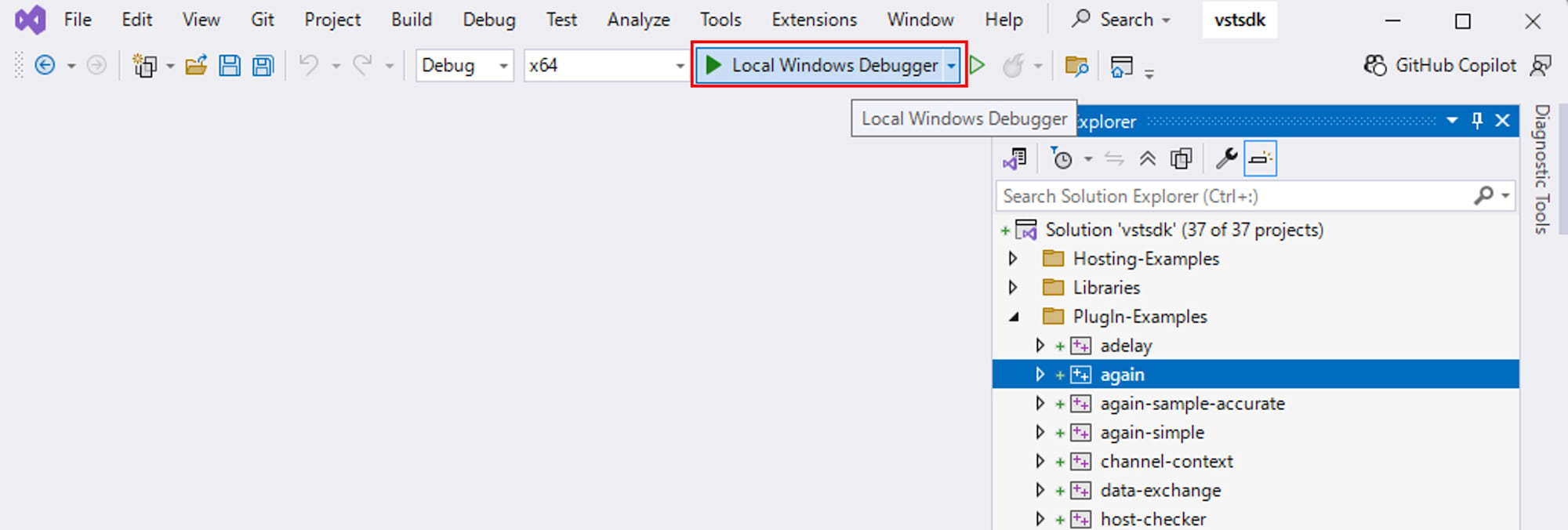Open the Solution Explorer window options dropdown
This screenshot has height=530, width=1568.
pyautogui.click(x=1452, y=121)
